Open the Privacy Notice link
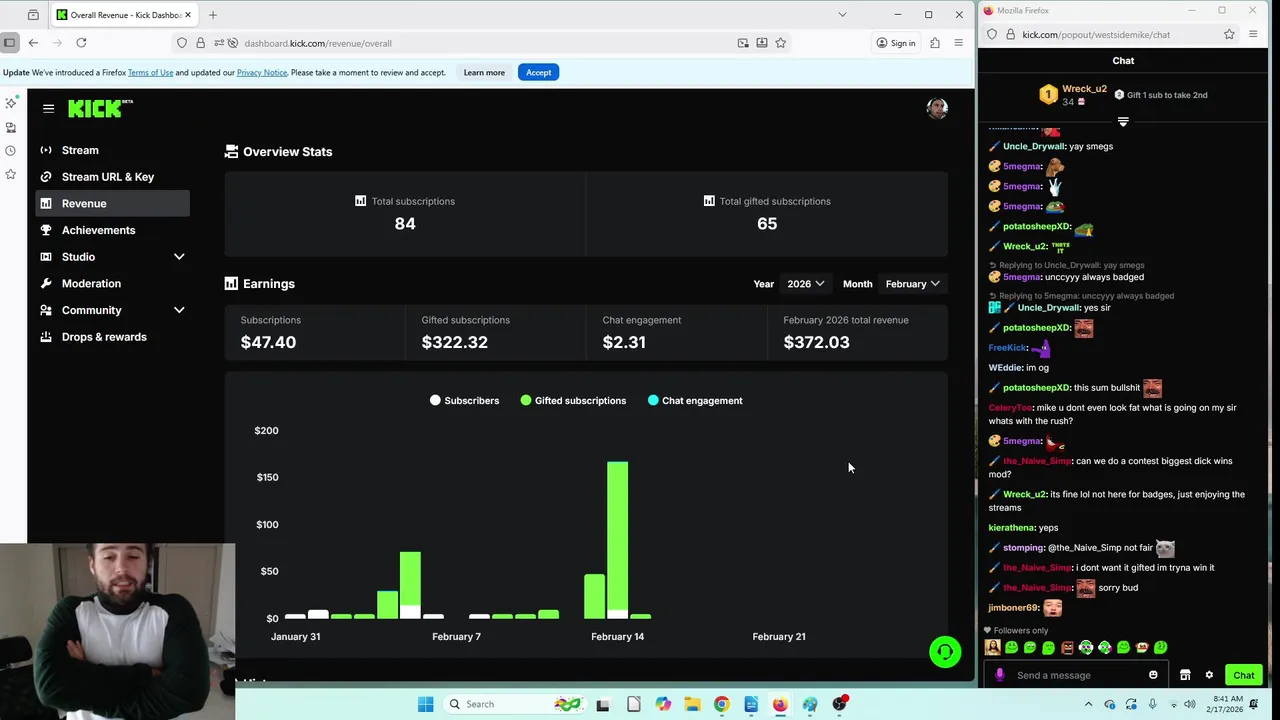 tap(262, 72)
